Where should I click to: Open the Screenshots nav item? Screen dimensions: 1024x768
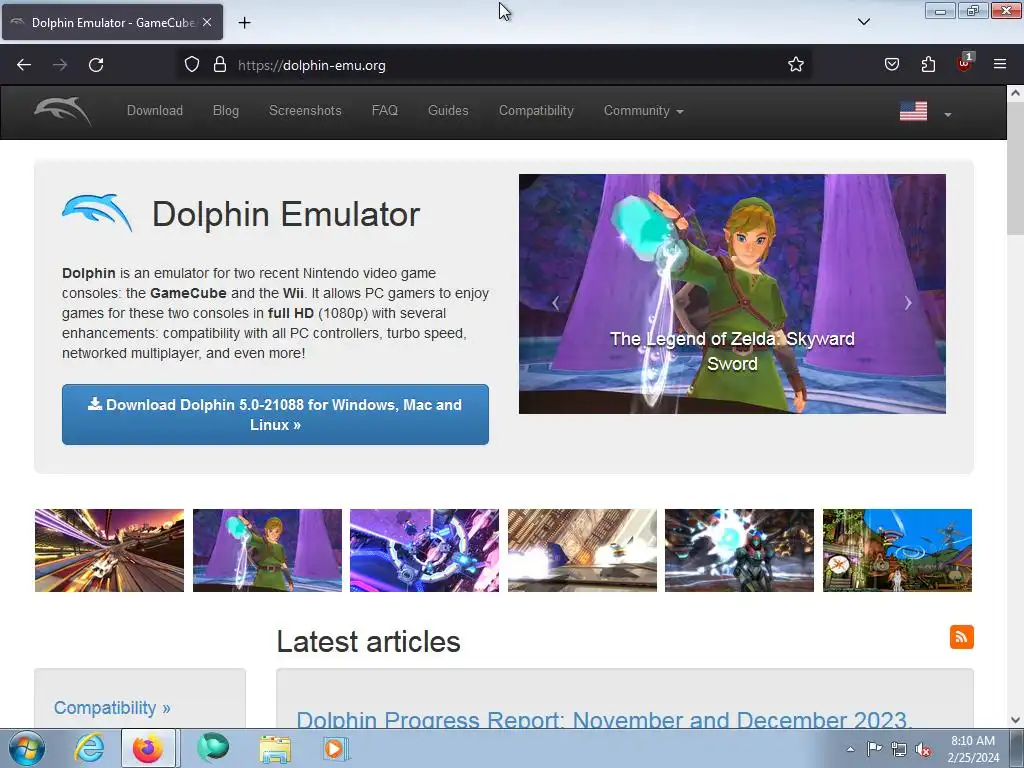[x=305, y=110]
